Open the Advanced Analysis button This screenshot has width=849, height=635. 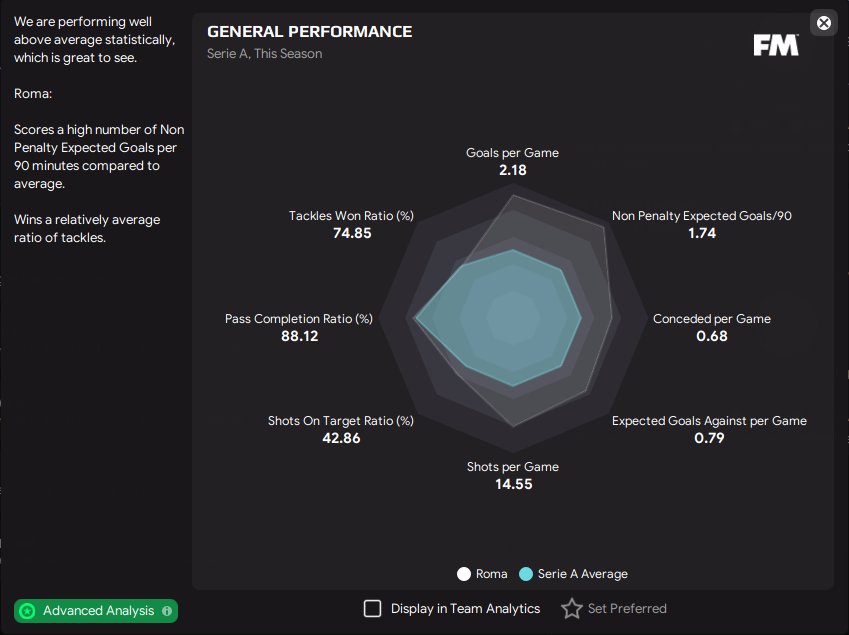(97, 610)
